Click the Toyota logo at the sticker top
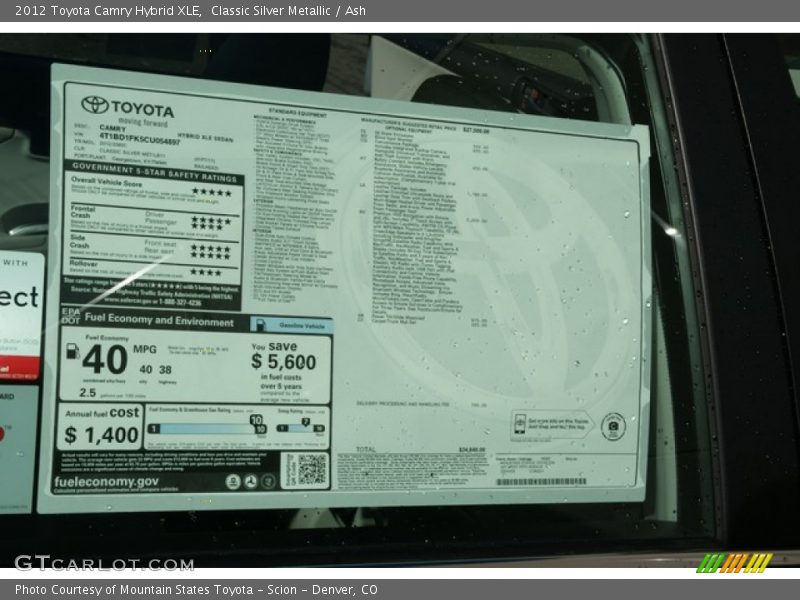The image size is (800, 600). click(x=93, y=107)
